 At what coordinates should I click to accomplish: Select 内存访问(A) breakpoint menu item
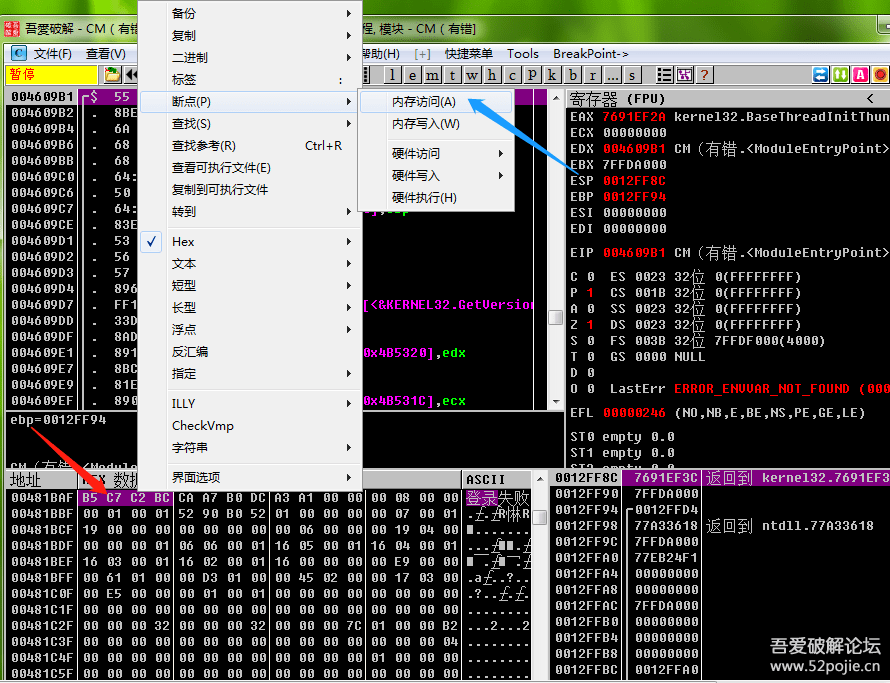pos(424,102)
